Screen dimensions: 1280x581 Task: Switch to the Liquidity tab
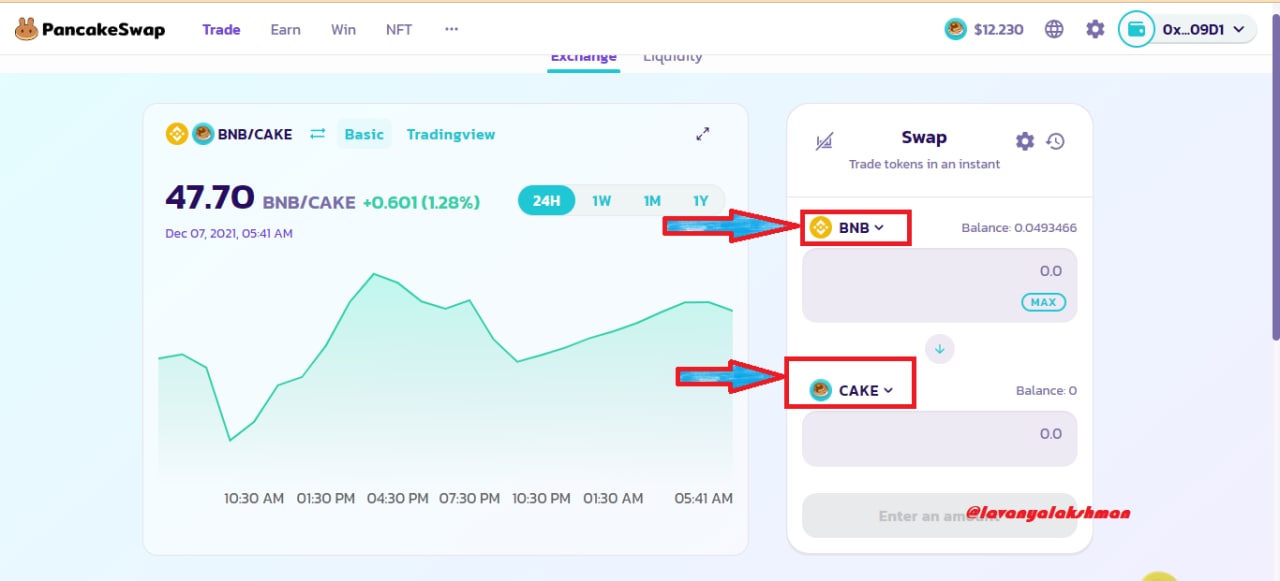(672, 57)
